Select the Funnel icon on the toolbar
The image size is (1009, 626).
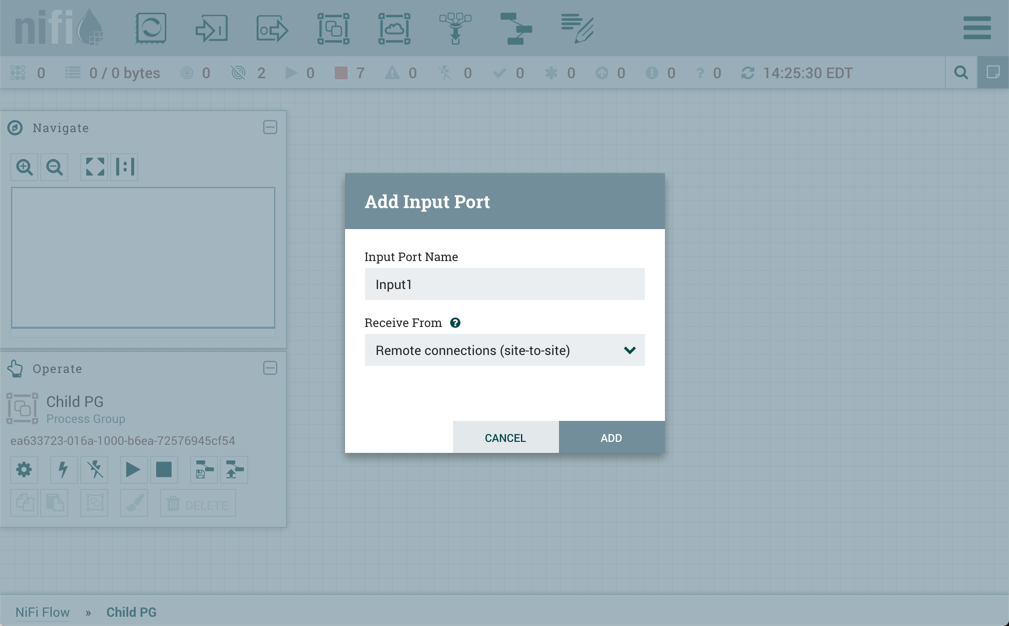pos(455,28)
